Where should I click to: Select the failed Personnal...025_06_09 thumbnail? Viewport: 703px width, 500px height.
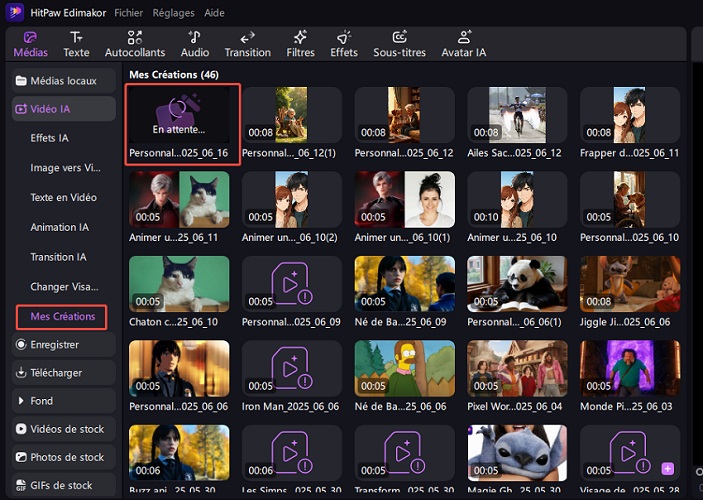[x=291, y=284]
